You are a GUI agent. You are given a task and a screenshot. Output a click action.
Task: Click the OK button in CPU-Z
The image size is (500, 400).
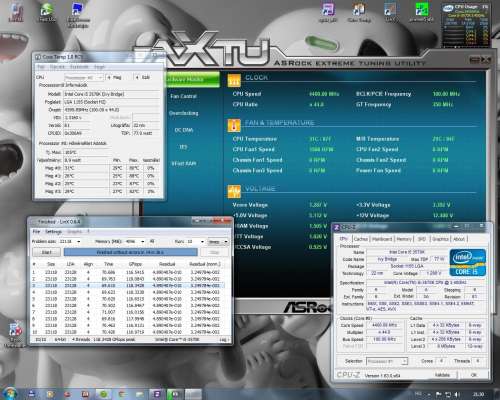[x=474, y=375]
